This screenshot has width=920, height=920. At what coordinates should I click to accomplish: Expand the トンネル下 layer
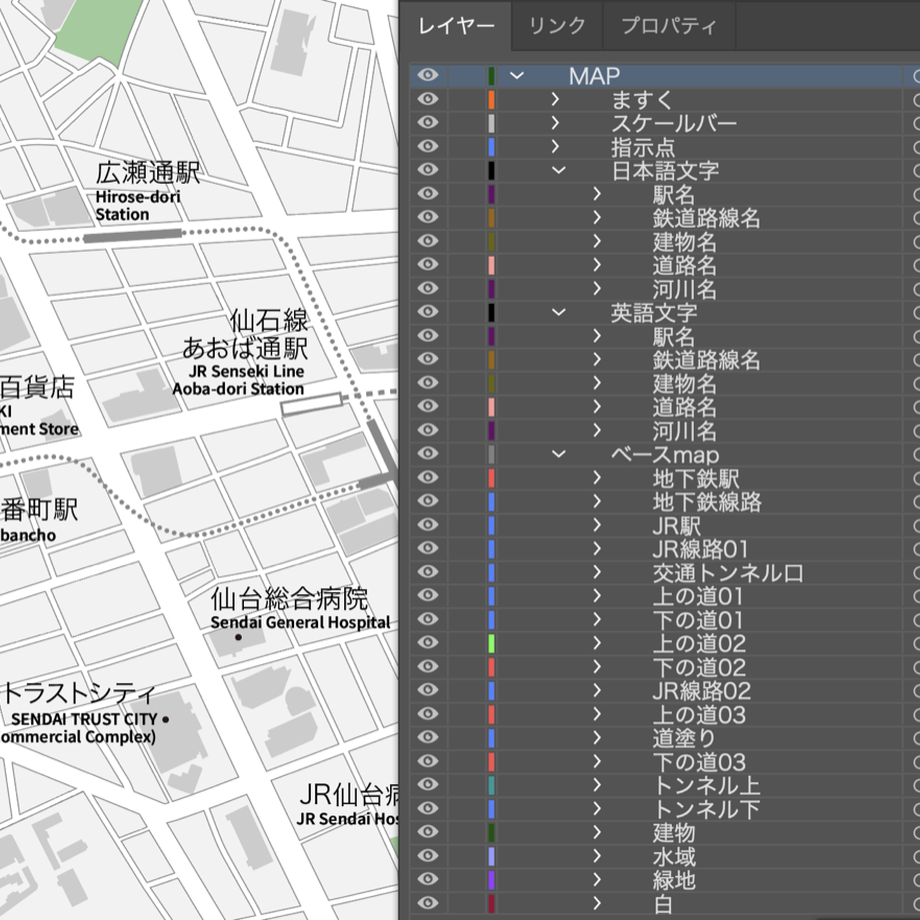(x=597, y=809)
